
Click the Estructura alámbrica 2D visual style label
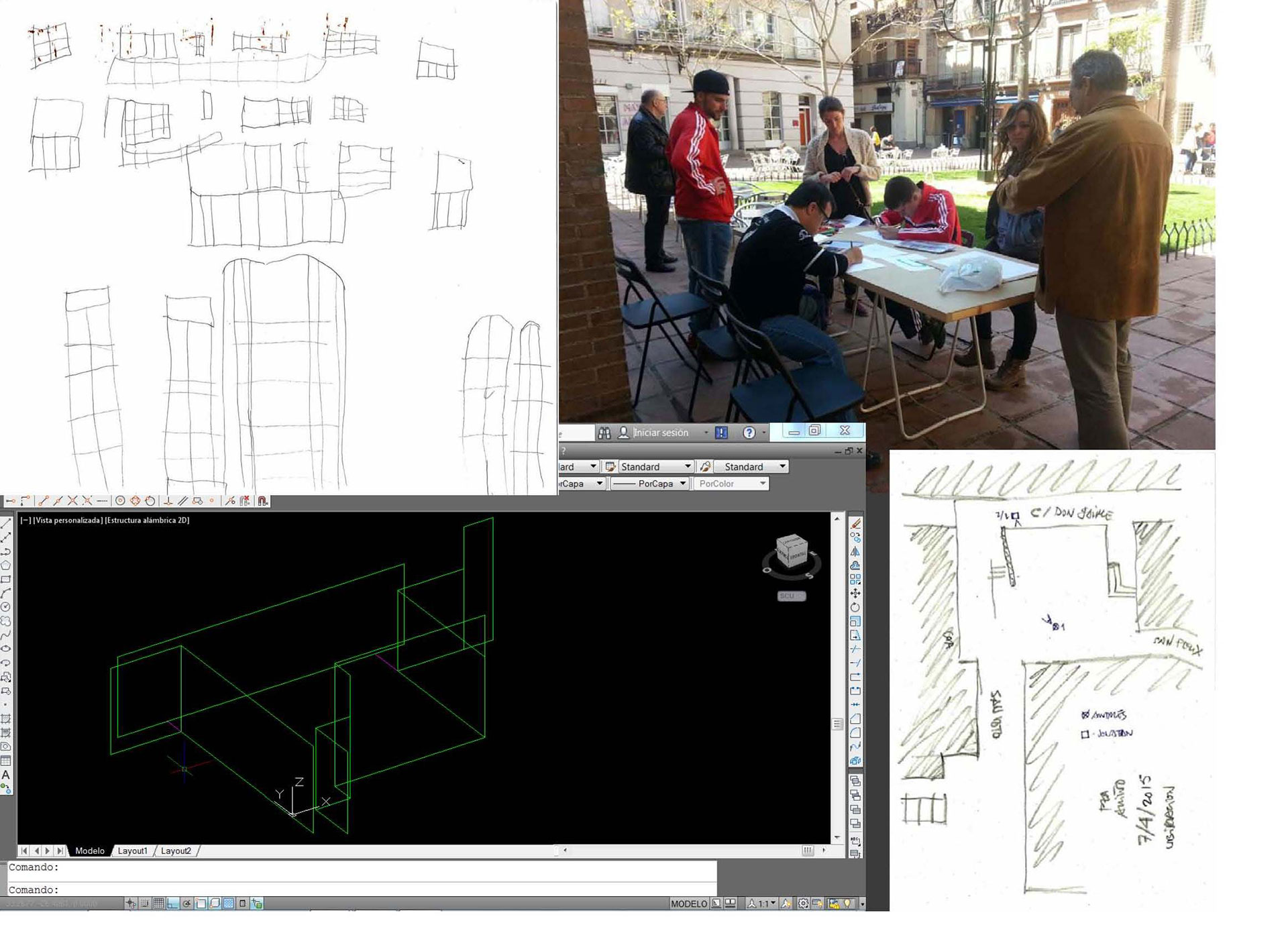click(147, 520)
